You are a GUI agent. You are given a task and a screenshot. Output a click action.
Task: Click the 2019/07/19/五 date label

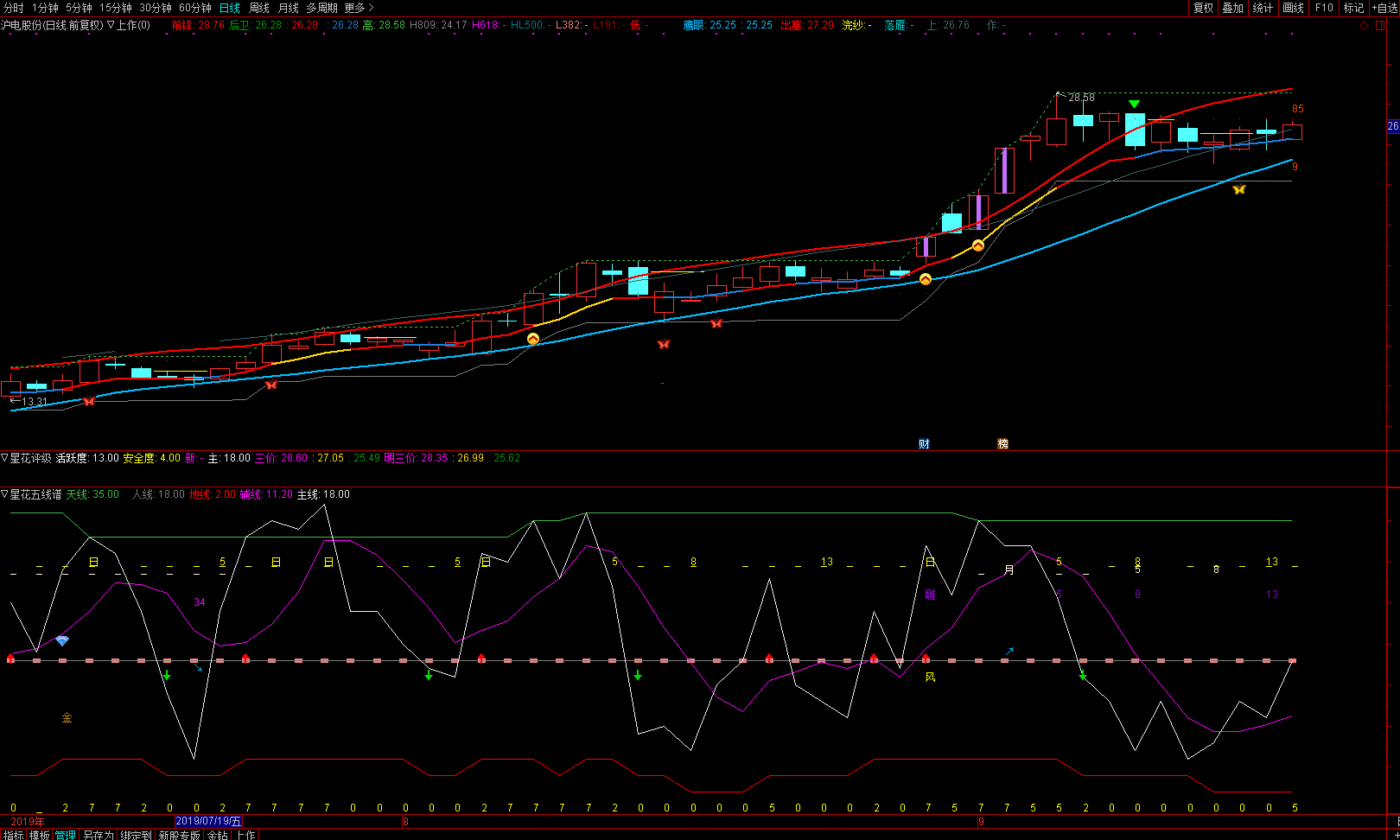(x=208, y=821)
